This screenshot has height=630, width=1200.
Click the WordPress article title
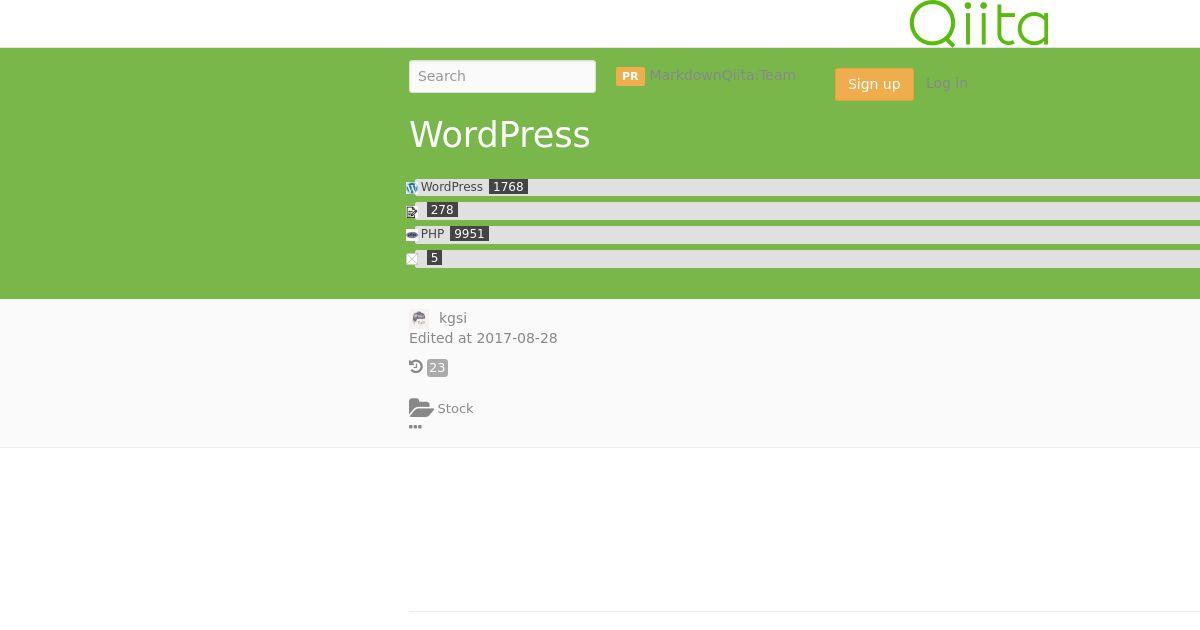pos(500,135)
